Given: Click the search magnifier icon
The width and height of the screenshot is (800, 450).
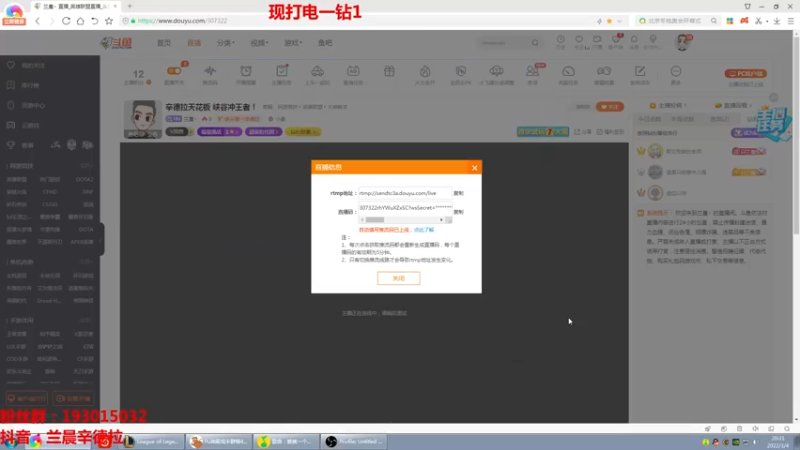Looking at the screenshot, I should pyautogui.click(x=535, y=43).
